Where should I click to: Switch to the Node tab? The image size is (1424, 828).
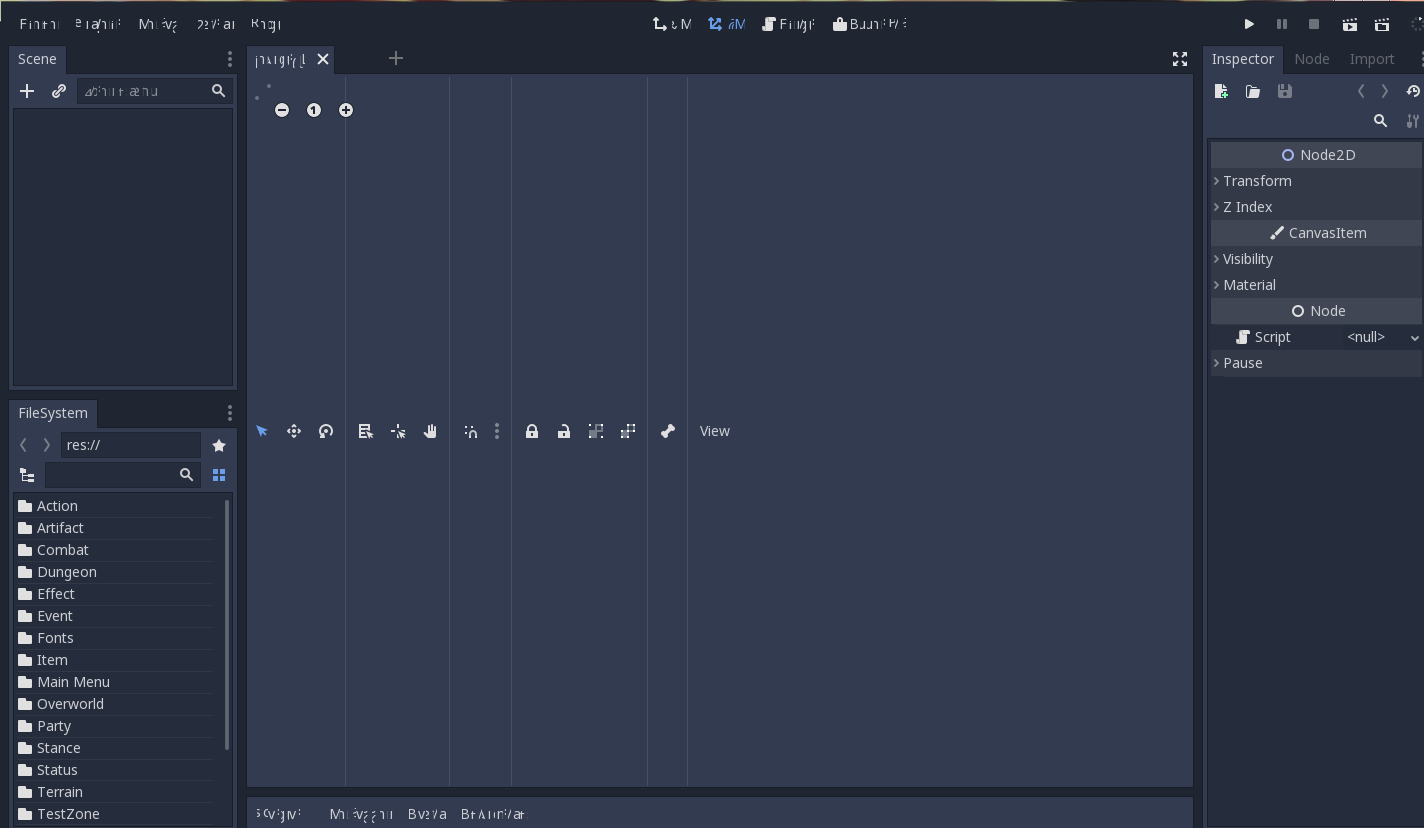(1312, 59)
